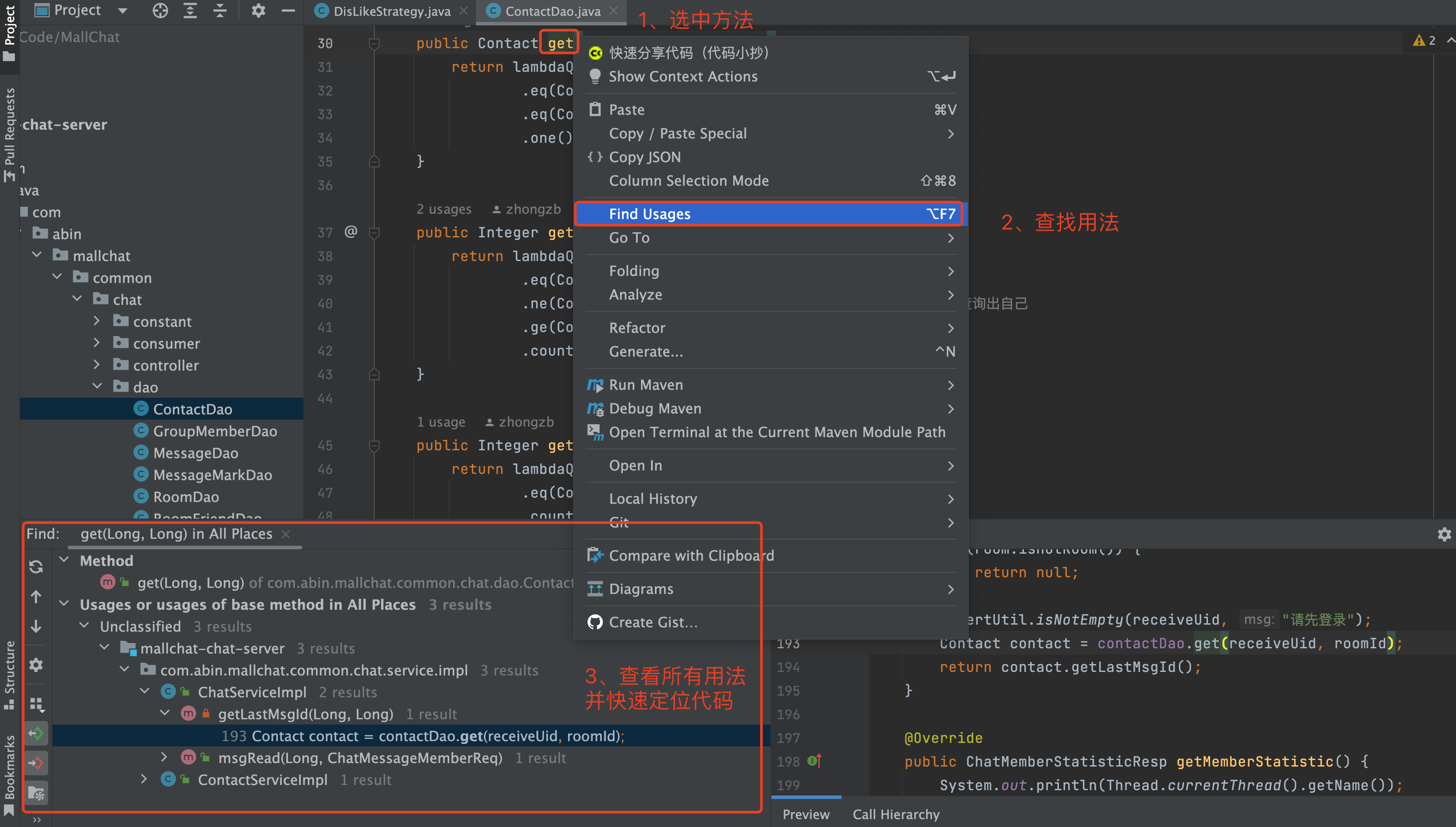This screenshot has width=1456, height=827.
Task: Click Select Opened File crosshair icon
Action: click(x=160, y=10)
